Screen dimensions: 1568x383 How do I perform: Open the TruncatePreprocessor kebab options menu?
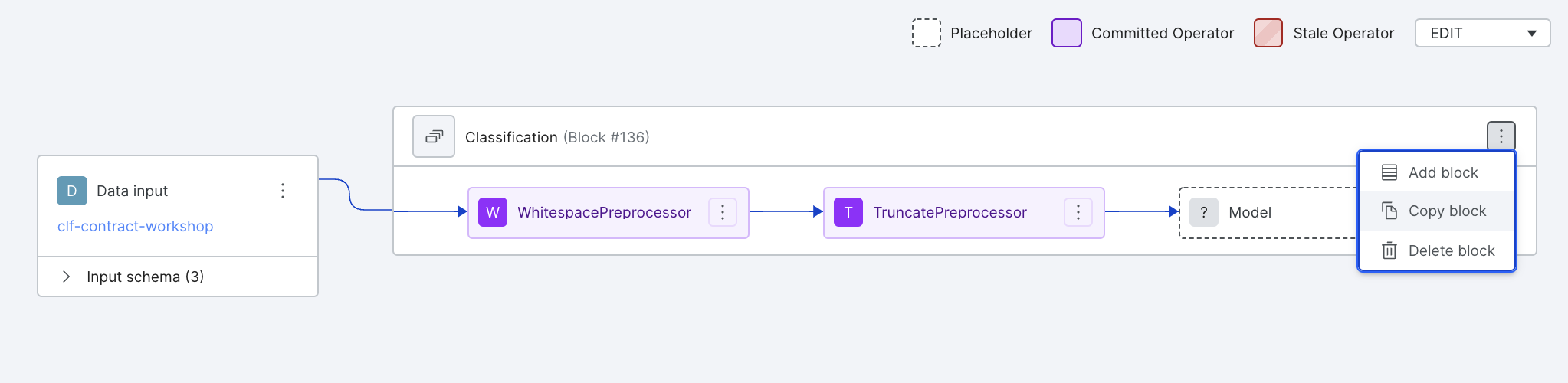pyautogui.click(x=1078, y=212)
